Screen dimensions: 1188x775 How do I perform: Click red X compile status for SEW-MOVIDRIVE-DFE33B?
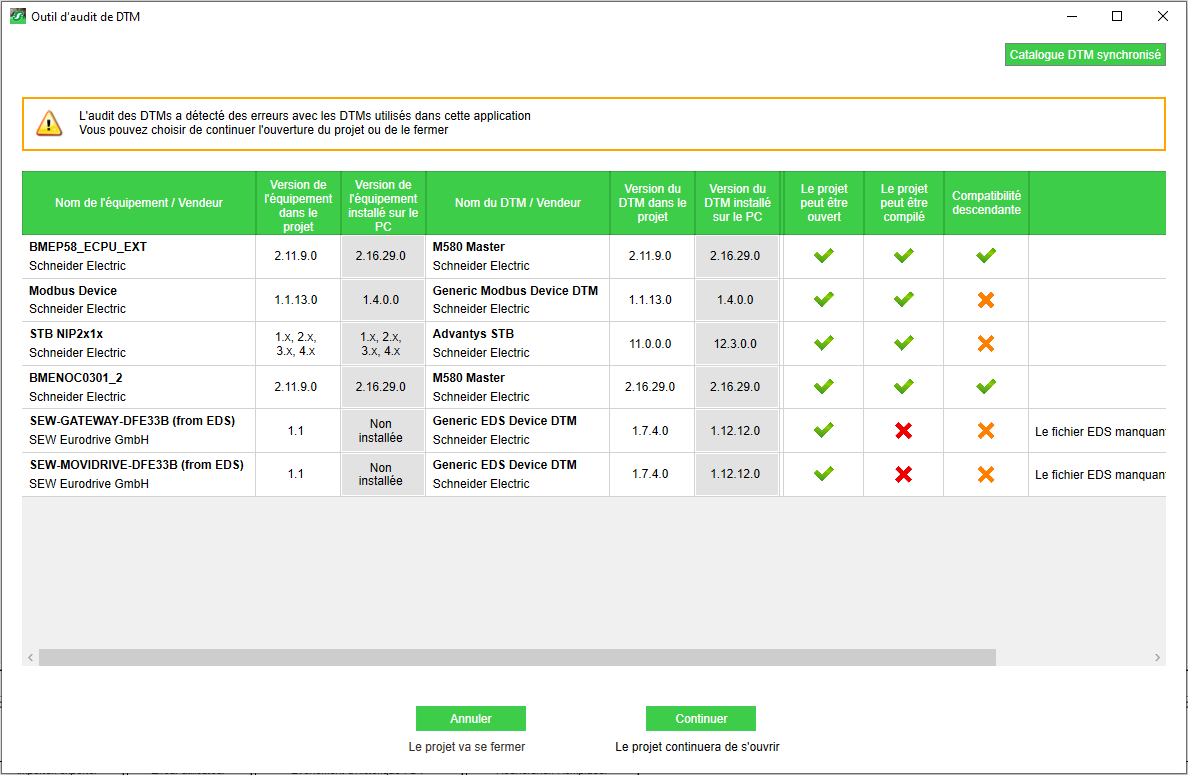(903, 474)
